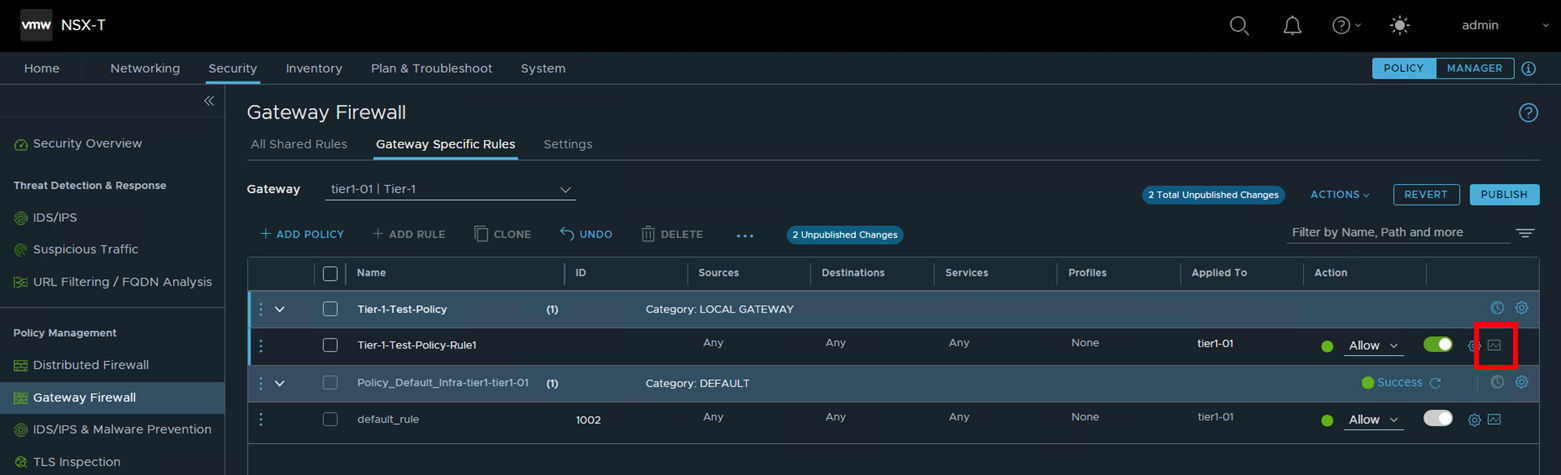Click the Publish button
The image size is (1561, 475).
point(1504,194)
